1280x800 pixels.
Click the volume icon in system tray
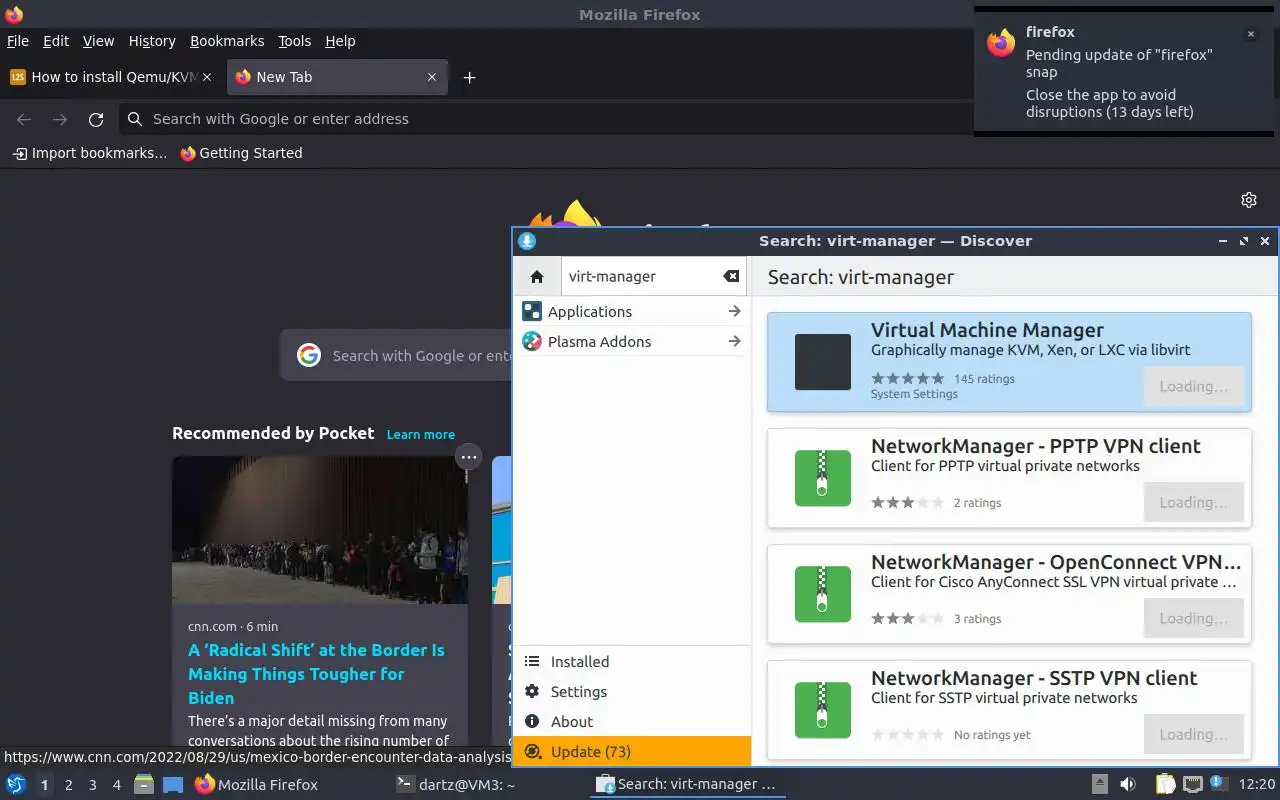pos(1127,785)
